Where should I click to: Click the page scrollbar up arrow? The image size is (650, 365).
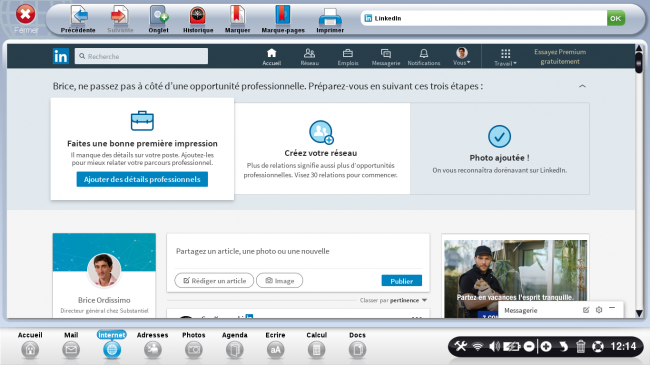coord(639,48)
